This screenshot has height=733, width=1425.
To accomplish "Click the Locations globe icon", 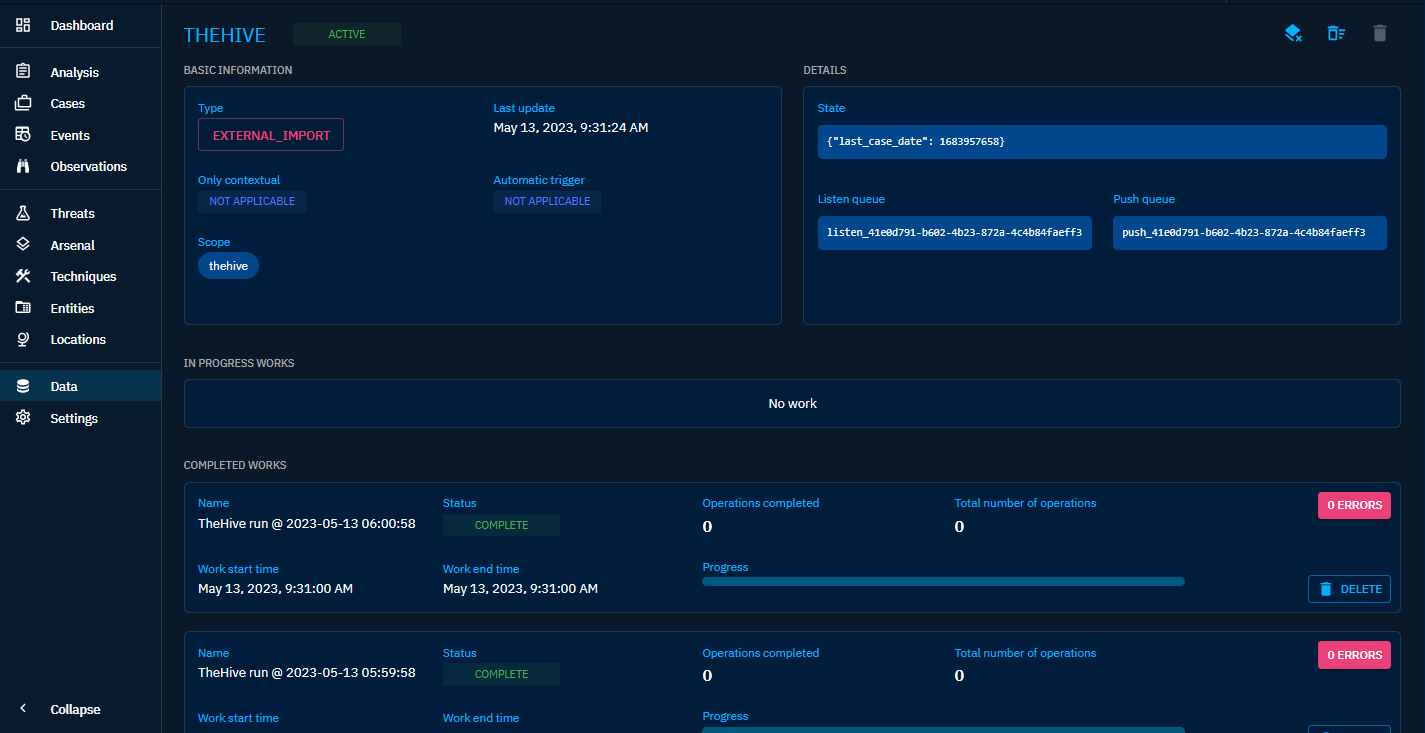I will [x=23, y=339].
